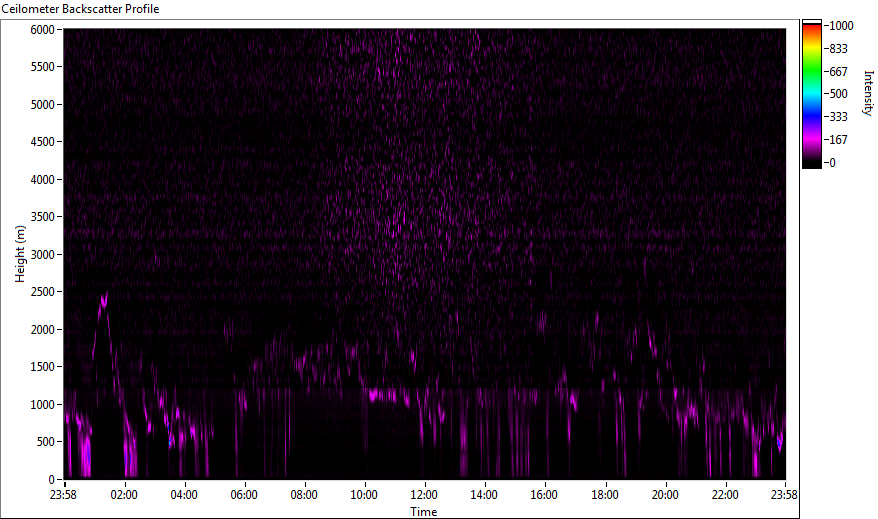The width and height of the screenshot is (878, 519).
Task: Click the 3000 height axis tick
Action: click(x=43, y=255)
